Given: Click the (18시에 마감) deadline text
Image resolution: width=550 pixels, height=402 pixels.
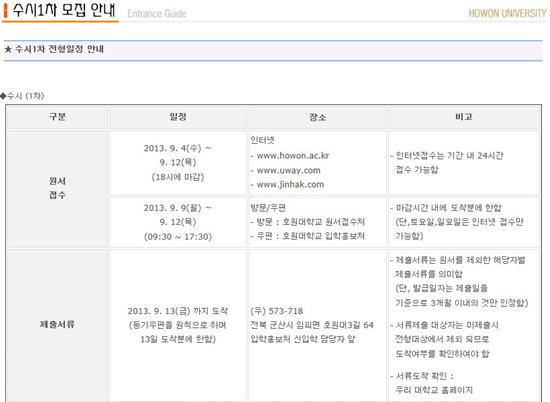Looking at the screenshot, I should (x=178, y=177).
